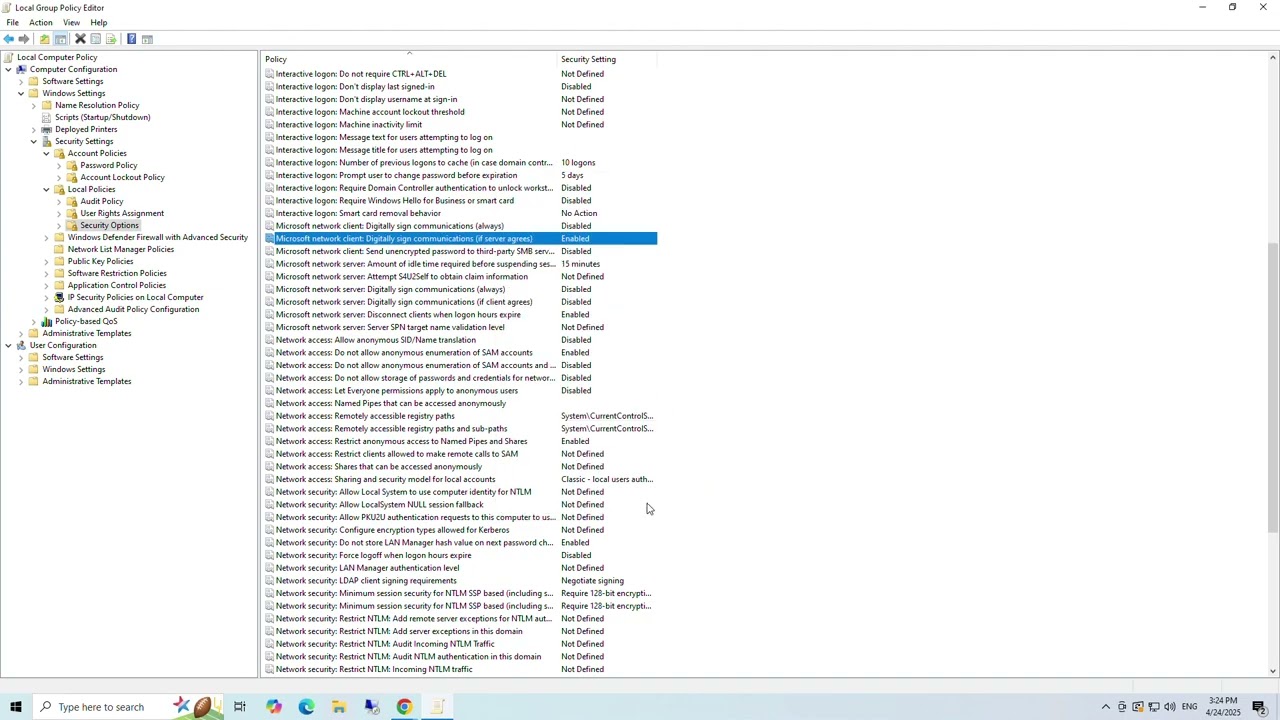Open Task View on the taskbar
1280x720 pixels.
coord(240,707)
